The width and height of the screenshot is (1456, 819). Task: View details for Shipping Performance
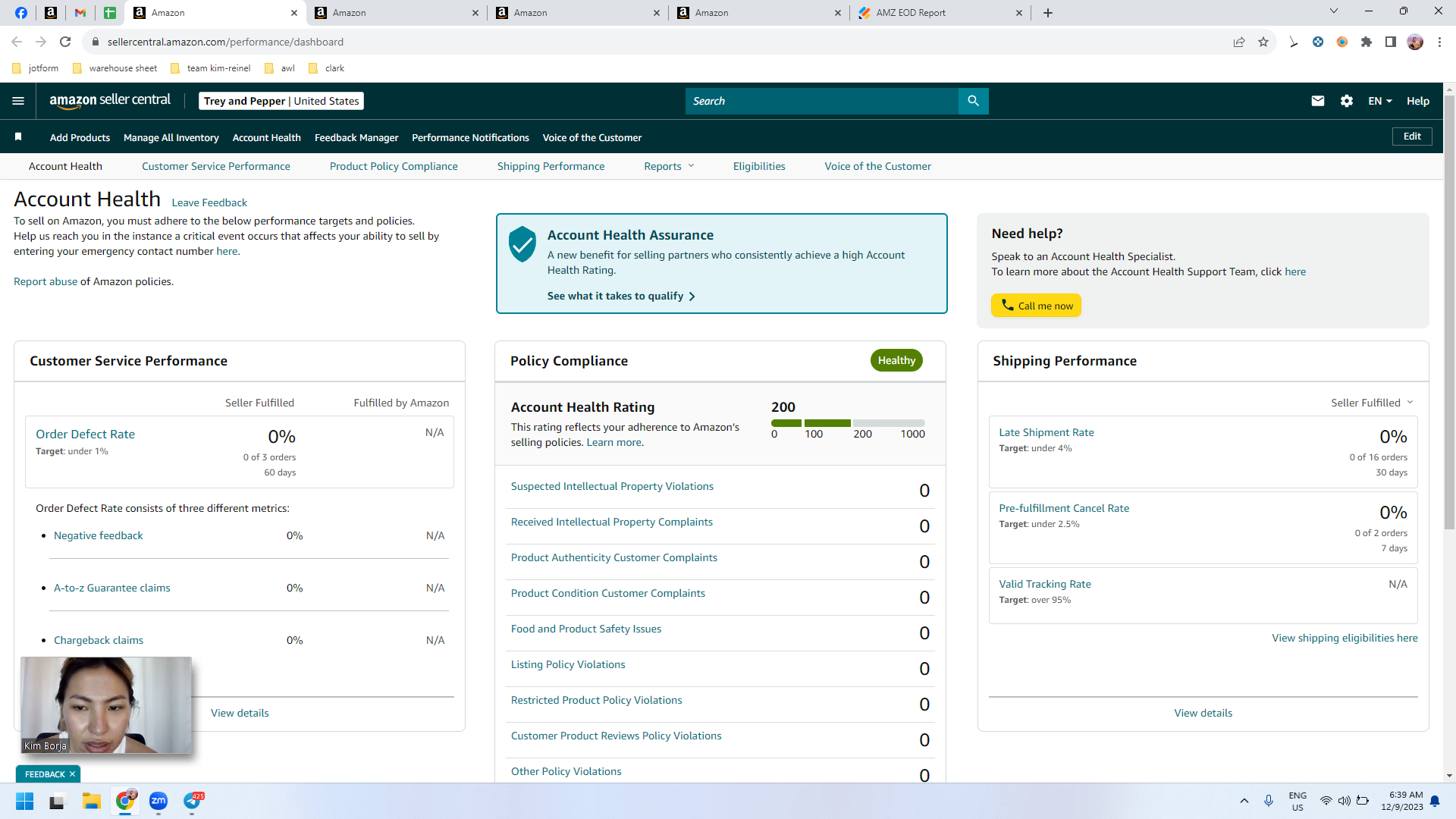pos(1203,713)
